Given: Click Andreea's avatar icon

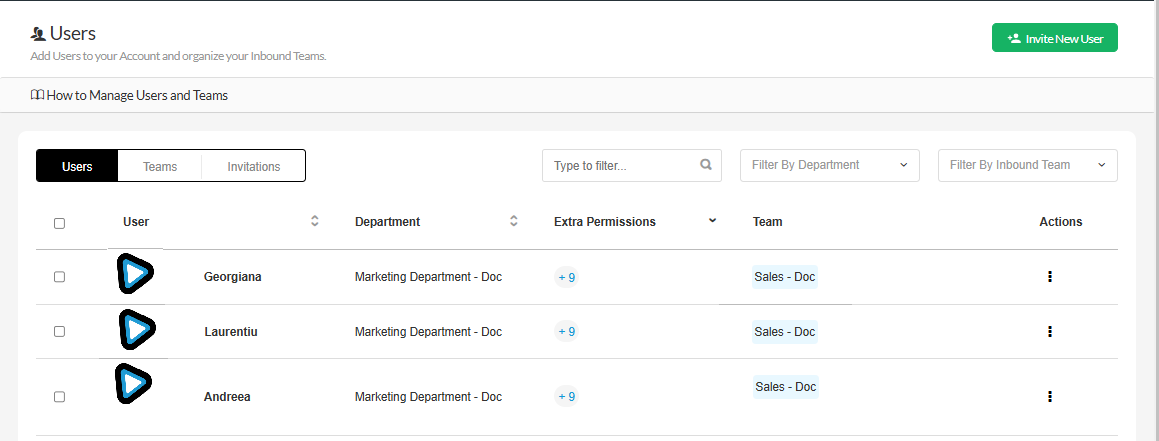Looking at the screenshot, I should (133, 383).
